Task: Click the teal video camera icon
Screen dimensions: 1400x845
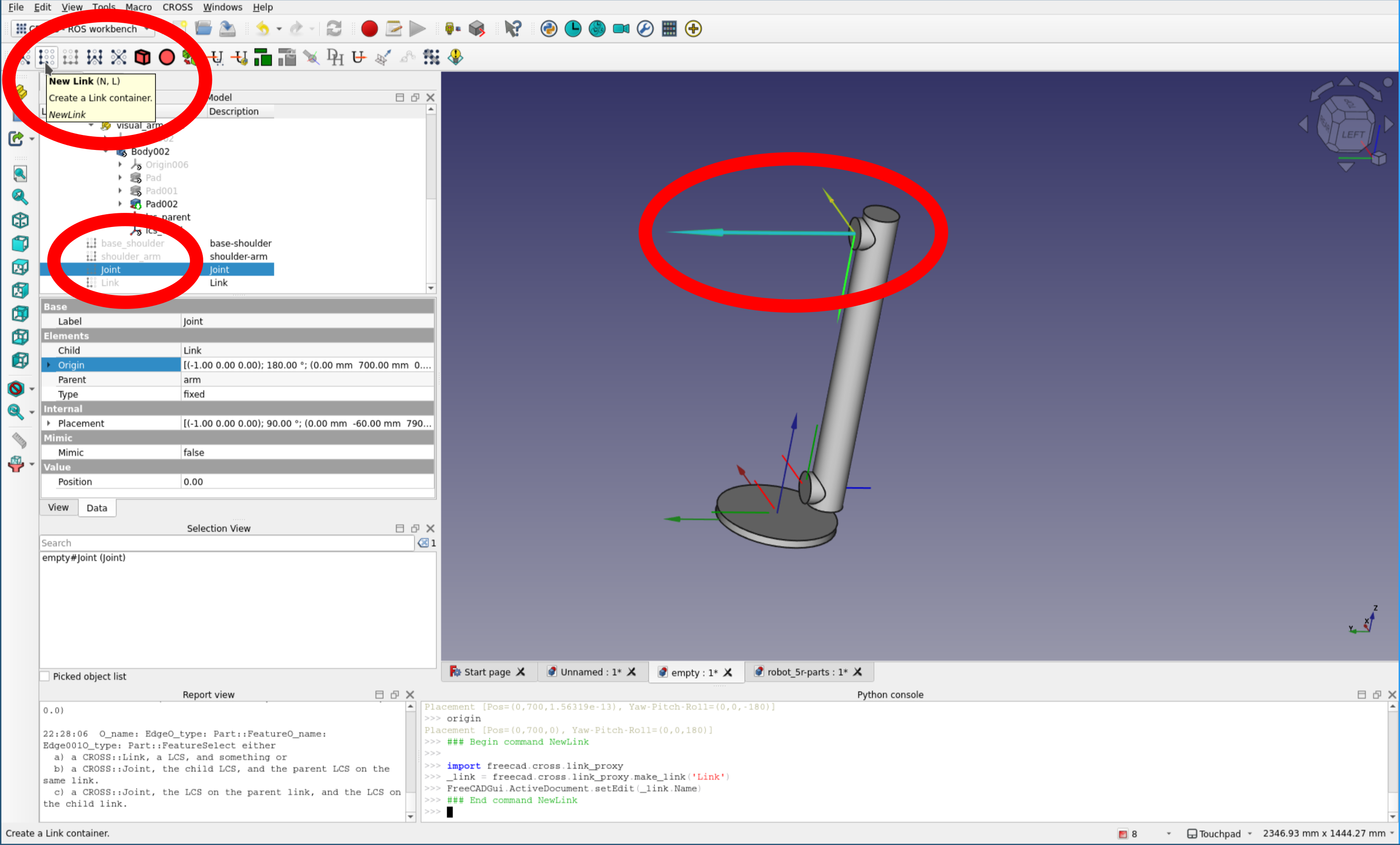Action: coord(621,28)
